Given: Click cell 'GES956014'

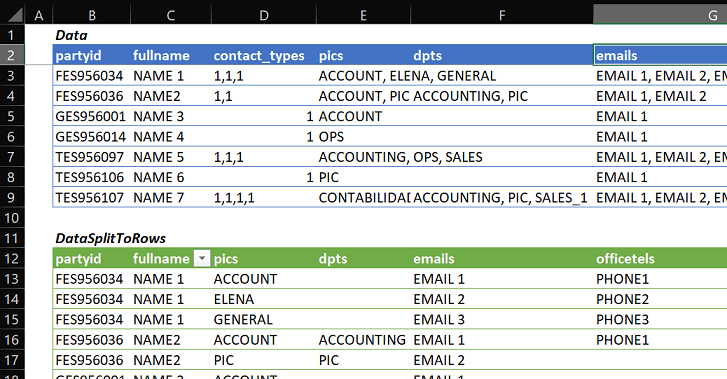Looking at the screenshot, I should (x=92, y=137).
